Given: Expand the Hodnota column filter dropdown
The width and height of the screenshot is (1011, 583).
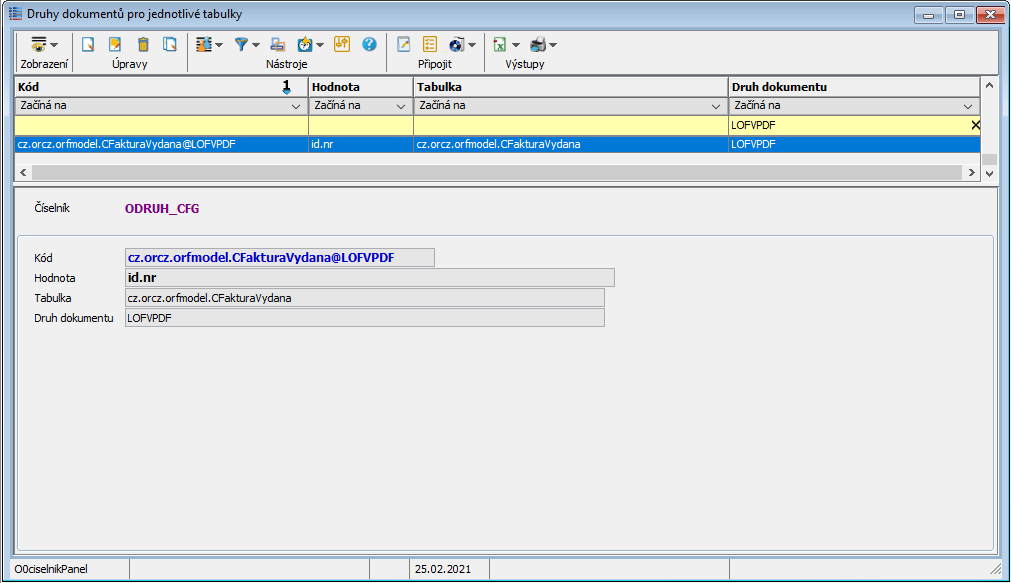Looking at the screenshot, I should (401, 106).
